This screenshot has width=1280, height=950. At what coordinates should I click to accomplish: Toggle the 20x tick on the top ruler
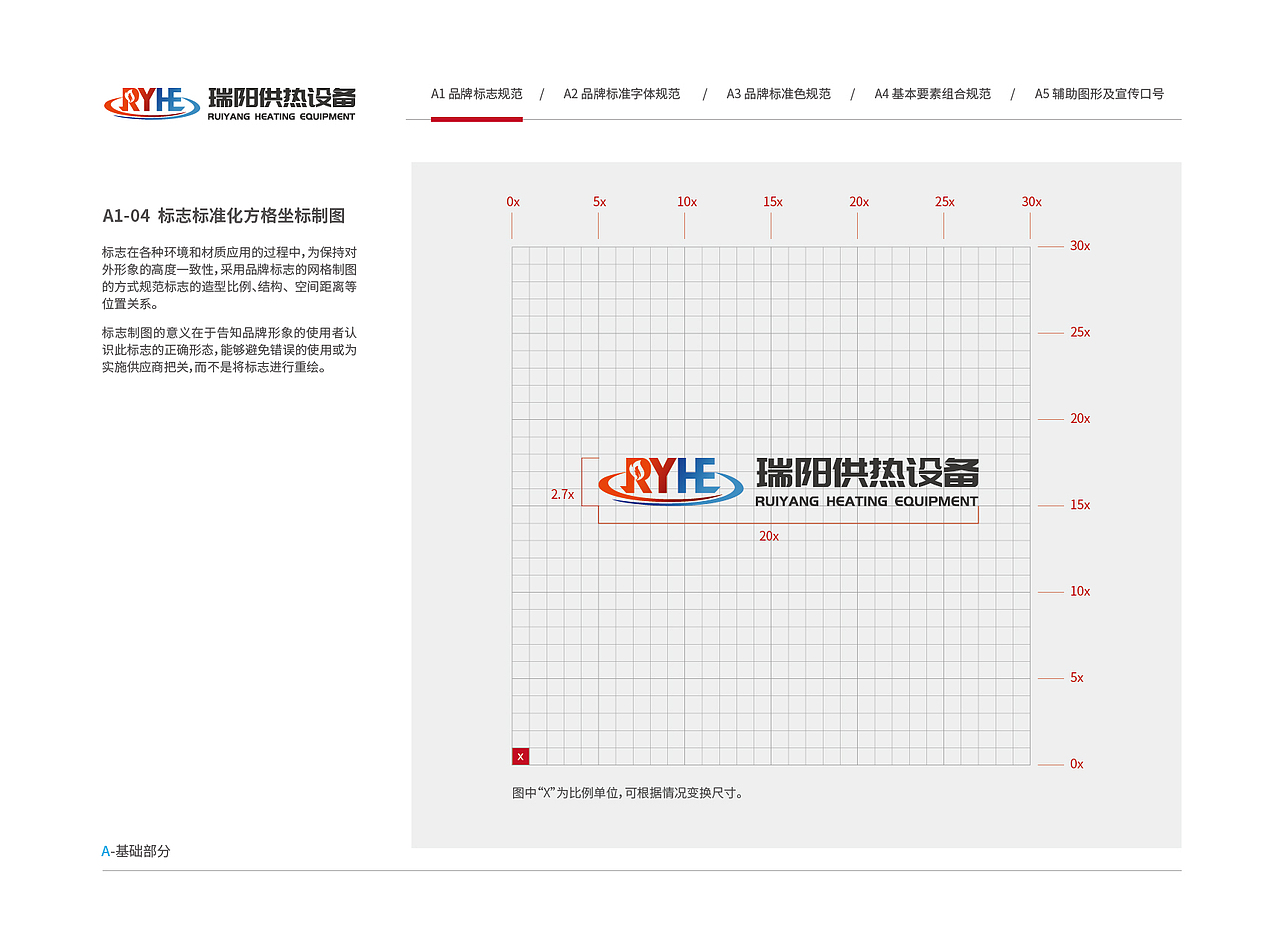click(858, 201)
